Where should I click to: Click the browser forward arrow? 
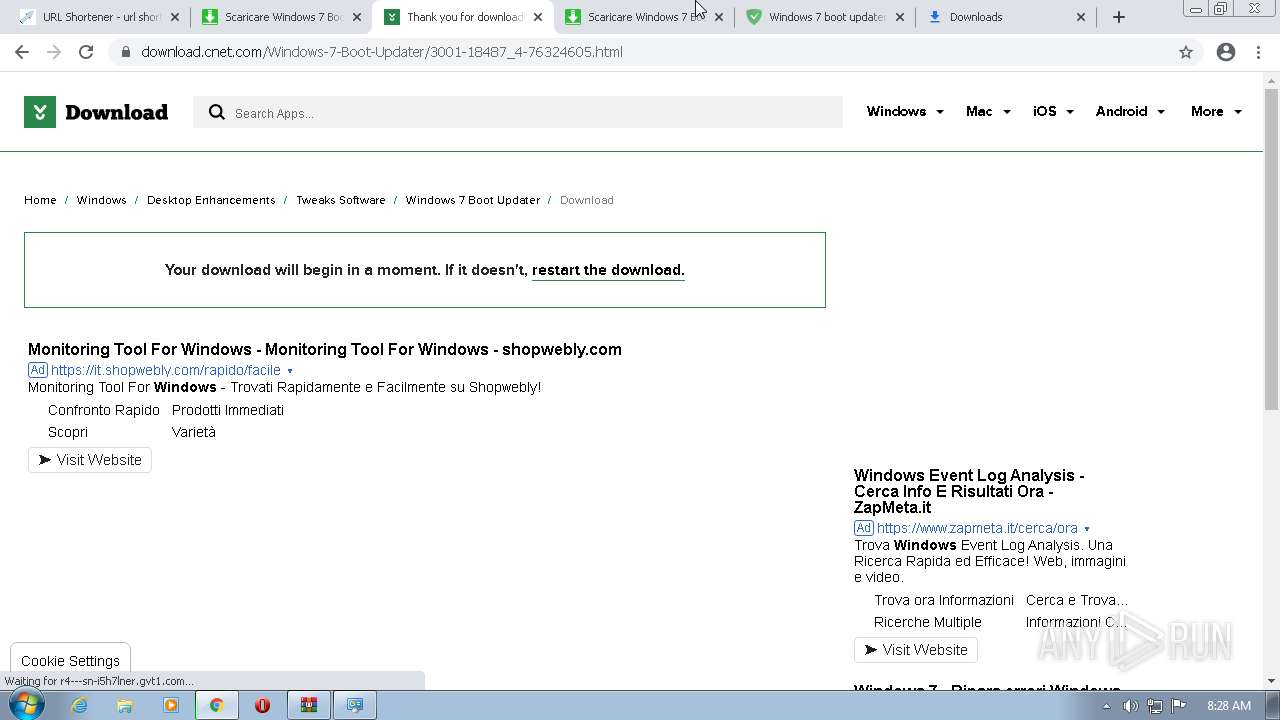[54, 52]
